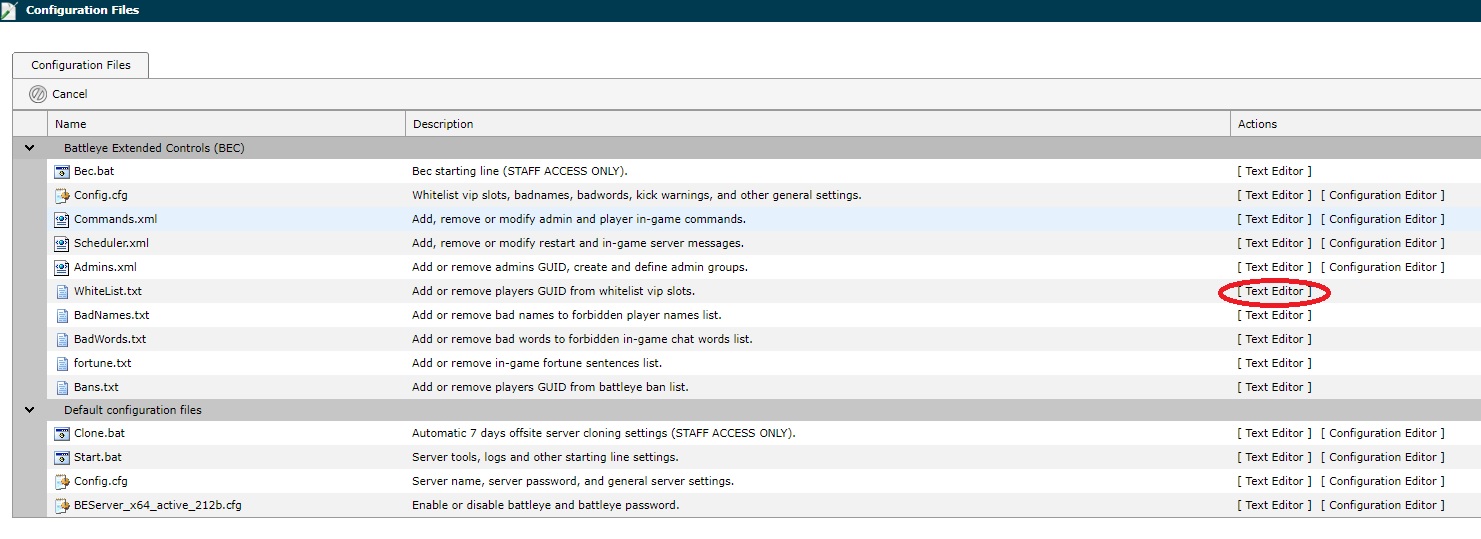Viewport: 1481px width, 539px height.
Task: Open Configuration Editor for Commands.xml
Action: pyautogui.click(x=1382, y=219)
